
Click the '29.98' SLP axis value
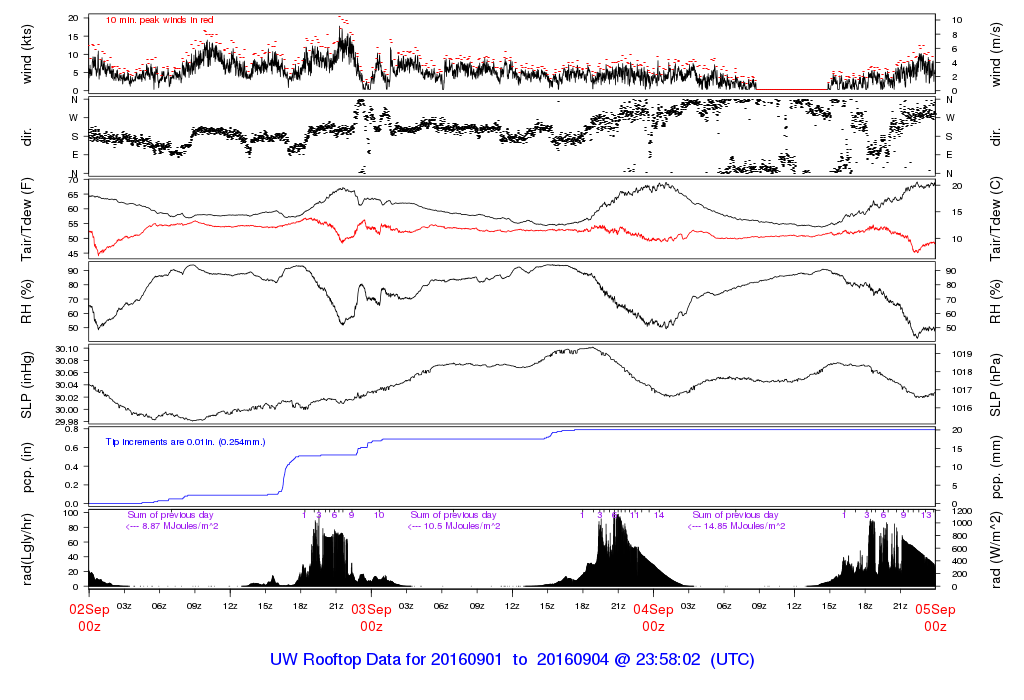click(67, 422)
